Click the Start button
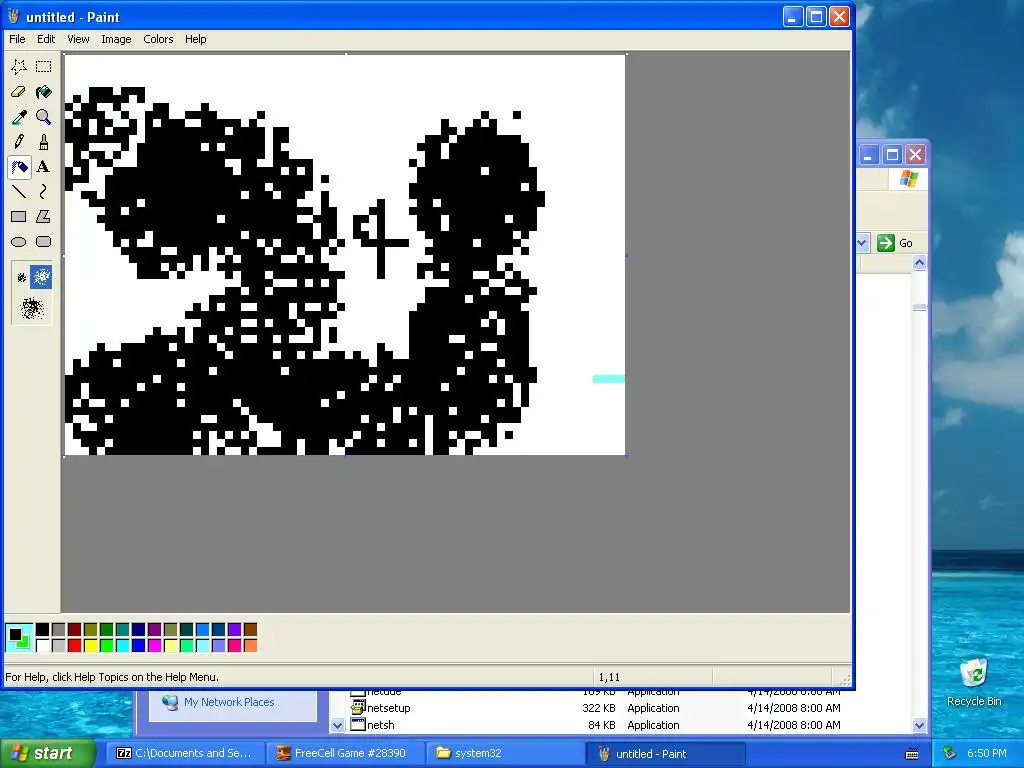Image resolution: width=1024 pixels, height=768 pixels. pyautogui.click(x=48, y=753)
